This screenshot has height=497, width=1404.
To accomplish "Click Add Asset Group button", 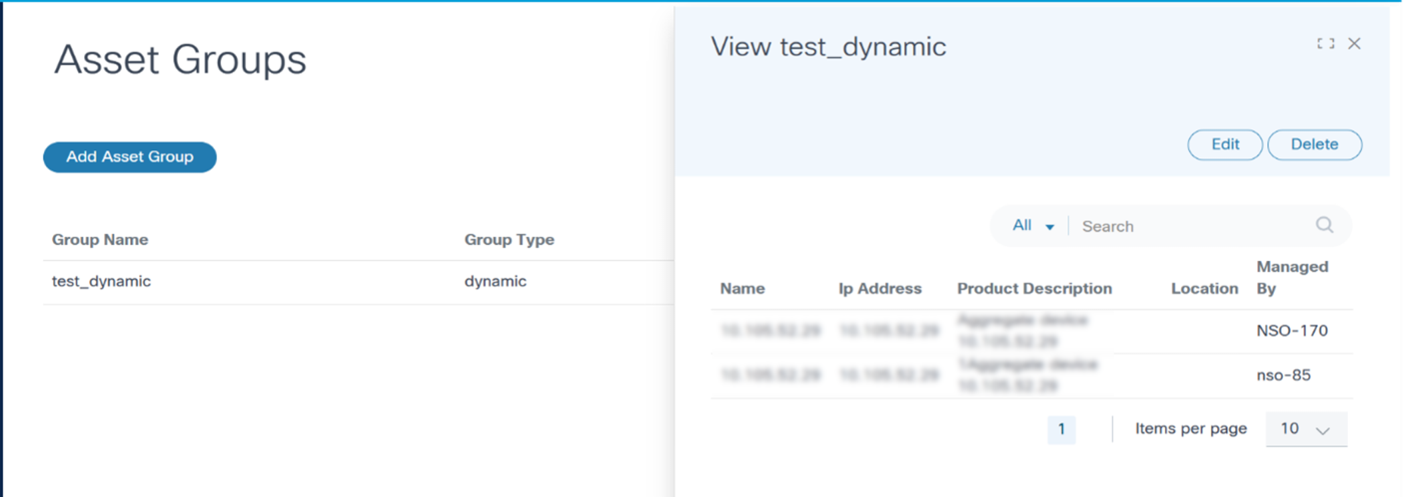I will tap(130, 157).
